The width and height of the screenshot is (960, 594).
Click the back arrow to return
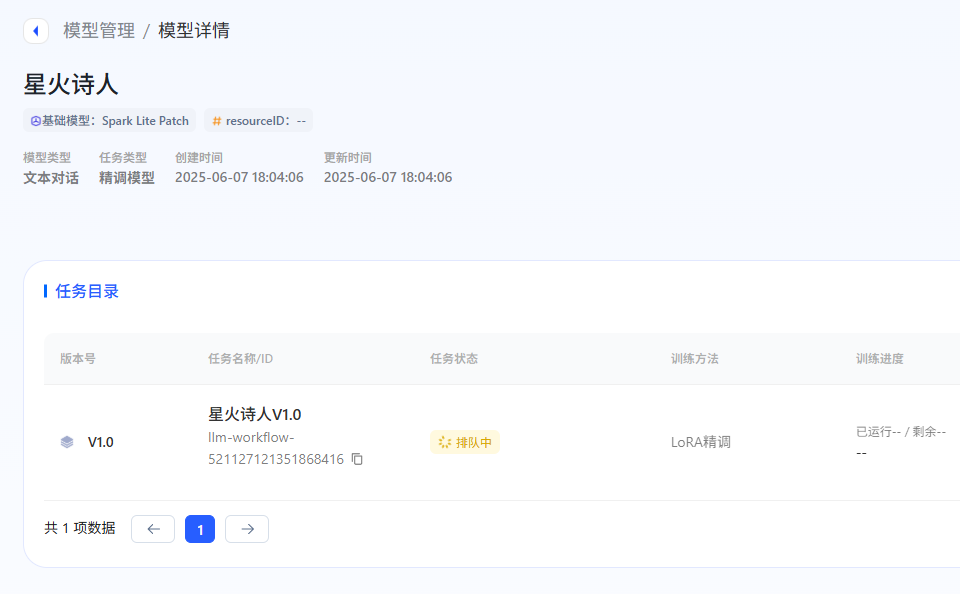click(35, 31)
